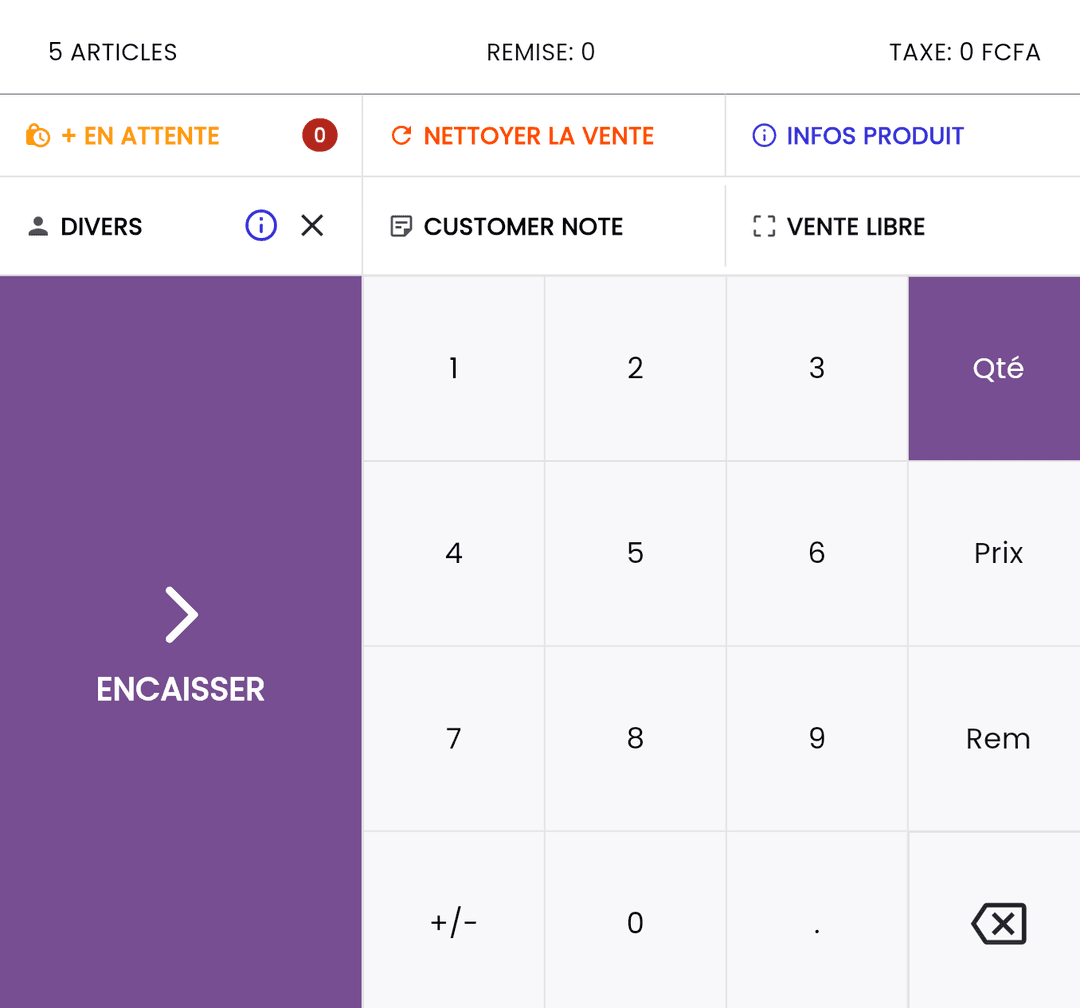Click the Infos Produit info icon
Viewport: 1080px width, 1008px height.
(764, 136)
